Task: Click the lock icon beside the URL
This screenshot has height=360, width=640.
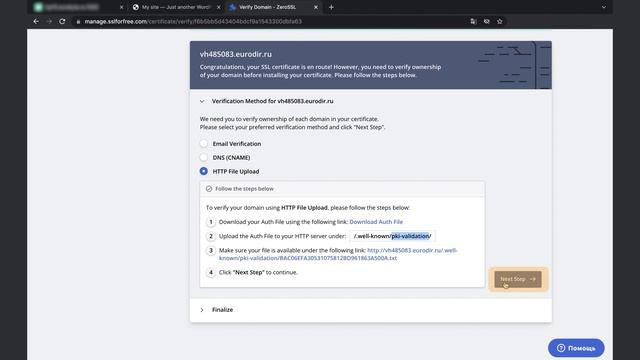Action: (x=78, y=21)
